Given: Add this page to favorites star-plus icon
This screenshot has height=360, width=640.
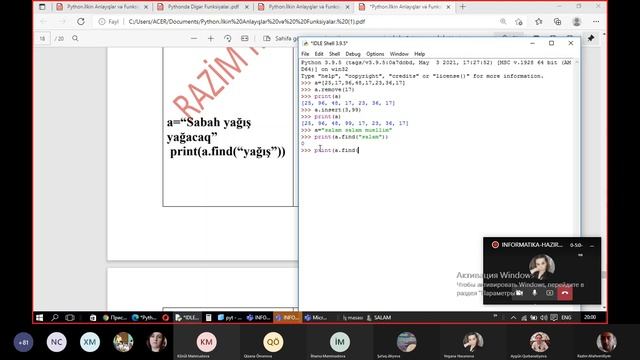Looking at the screenshot, I should [x=519, y=22].
